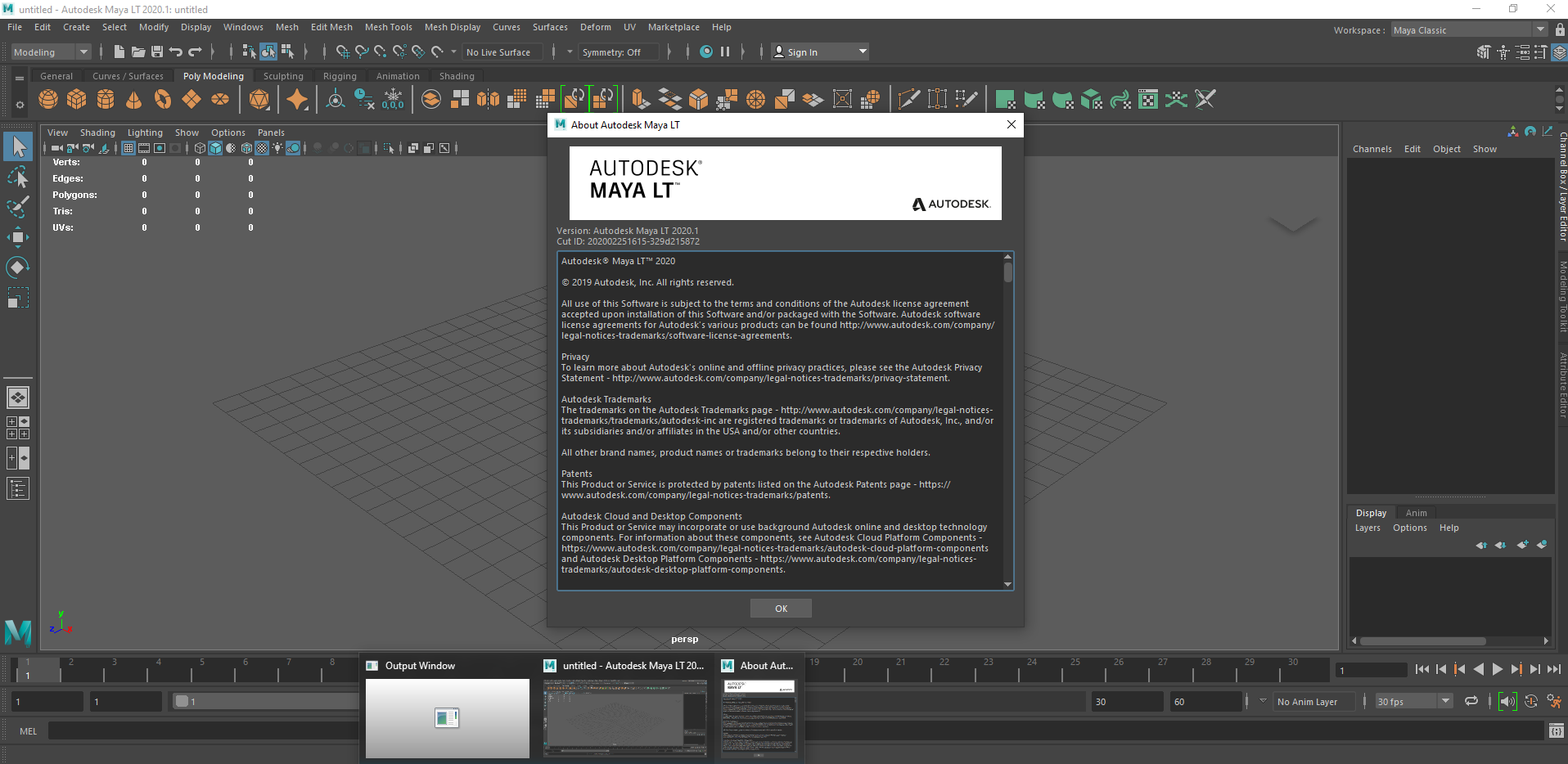1568x764 pixels.
Task: Open the 30 fps frame rate dropdown
Action: pos(1413,701)
